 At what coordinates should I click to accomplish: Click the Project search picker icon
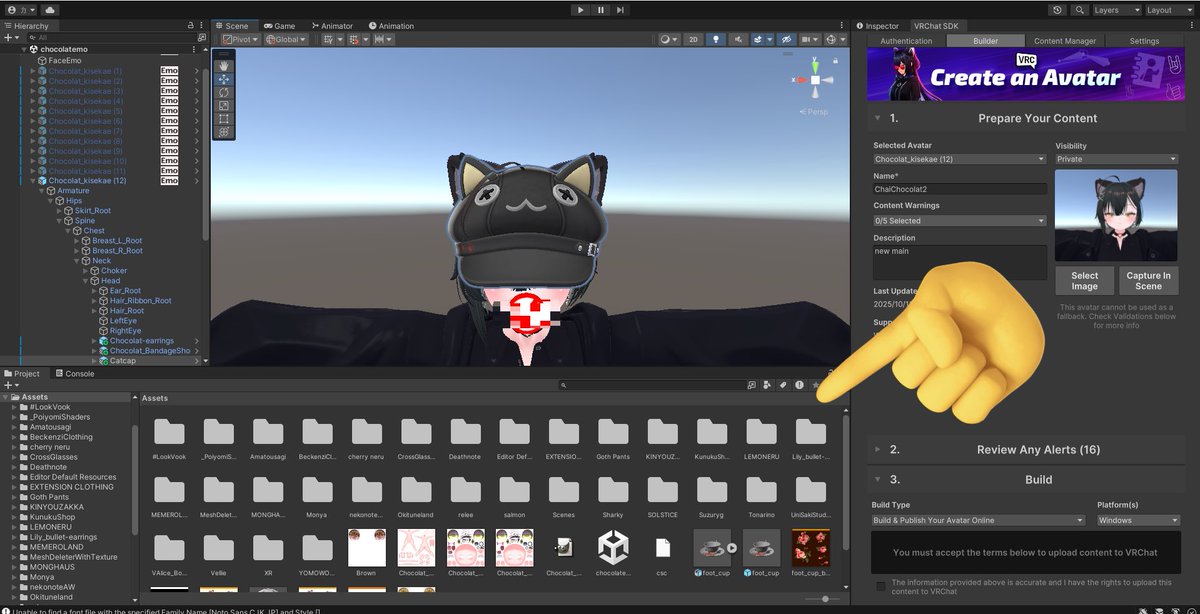point(752,385)
